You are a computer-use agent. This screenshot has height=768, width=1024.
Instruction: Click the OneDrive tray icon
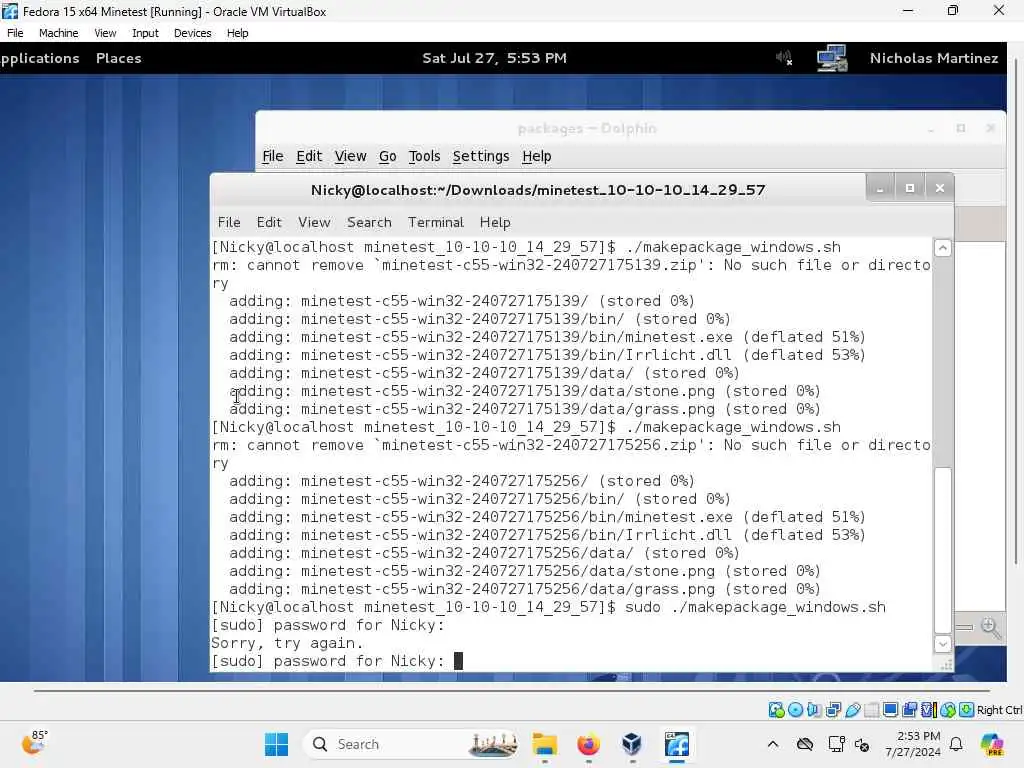tap(805, 744)
